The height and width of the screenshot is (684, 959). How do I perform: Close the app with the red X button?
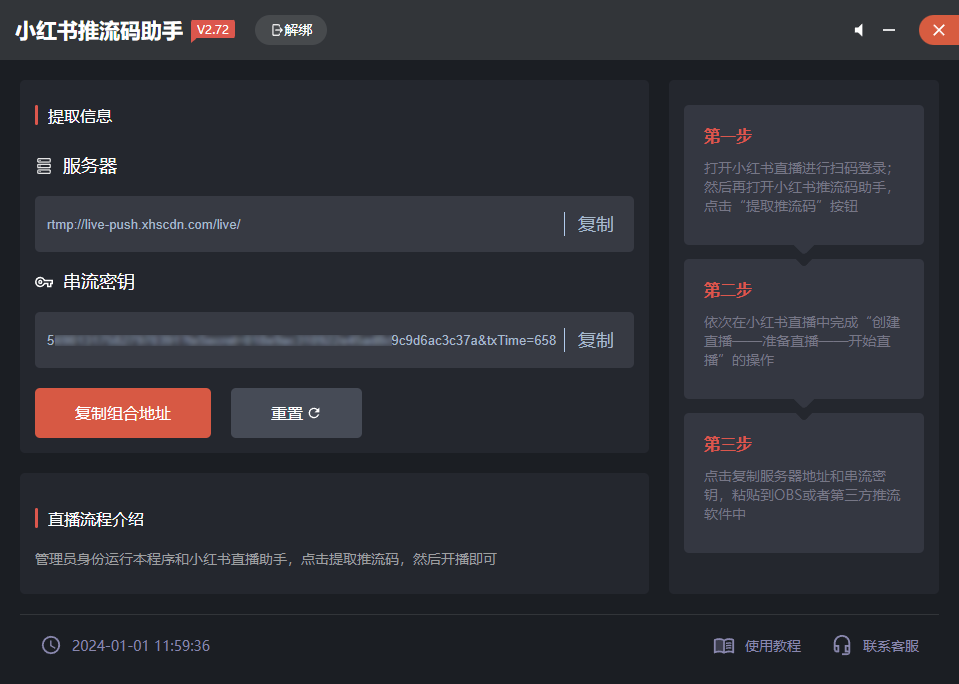pyautogui.click(x=938, y=30)
